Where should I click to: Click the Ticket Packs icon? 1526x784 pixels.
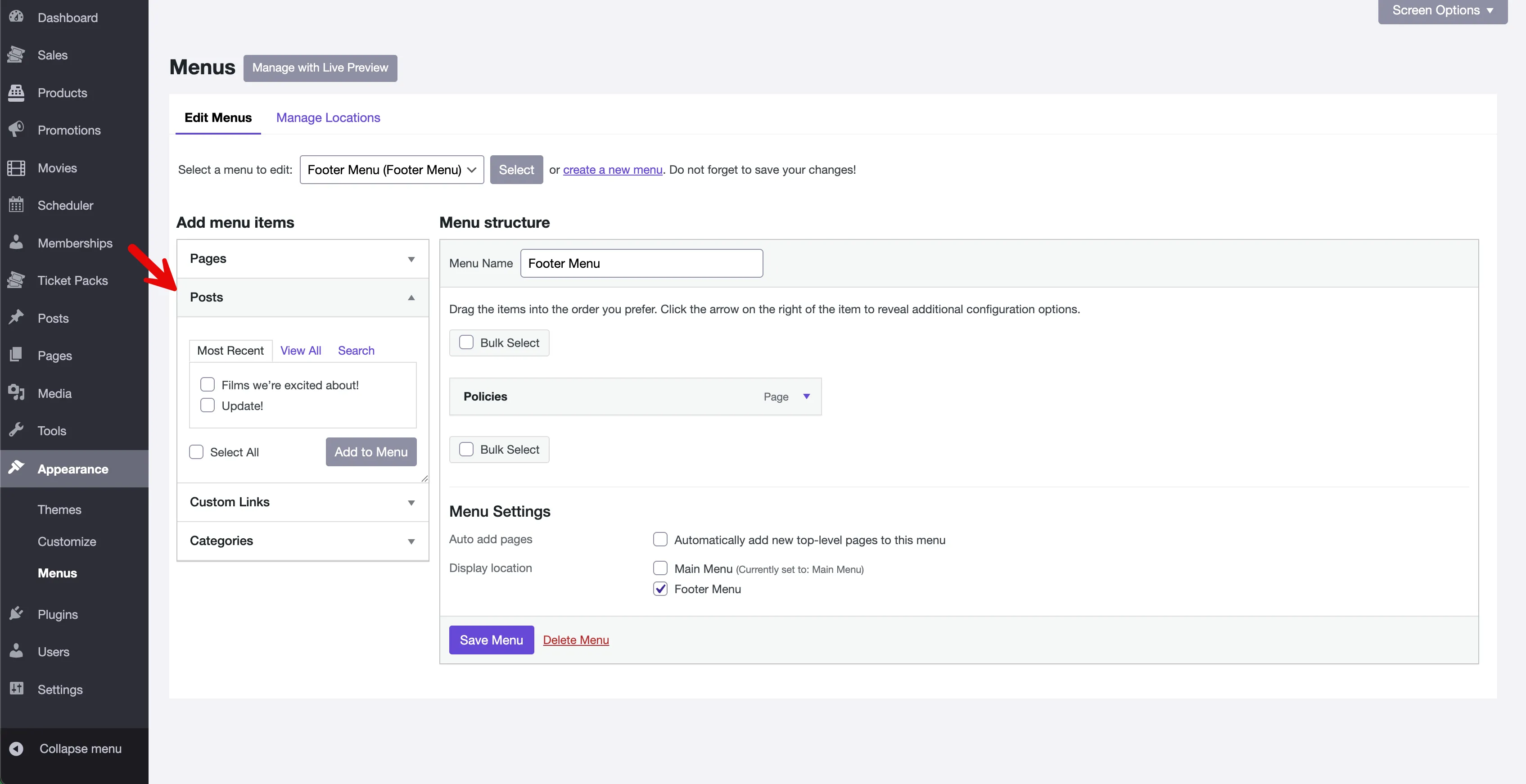pyautogui.click(x=16, y=280)
